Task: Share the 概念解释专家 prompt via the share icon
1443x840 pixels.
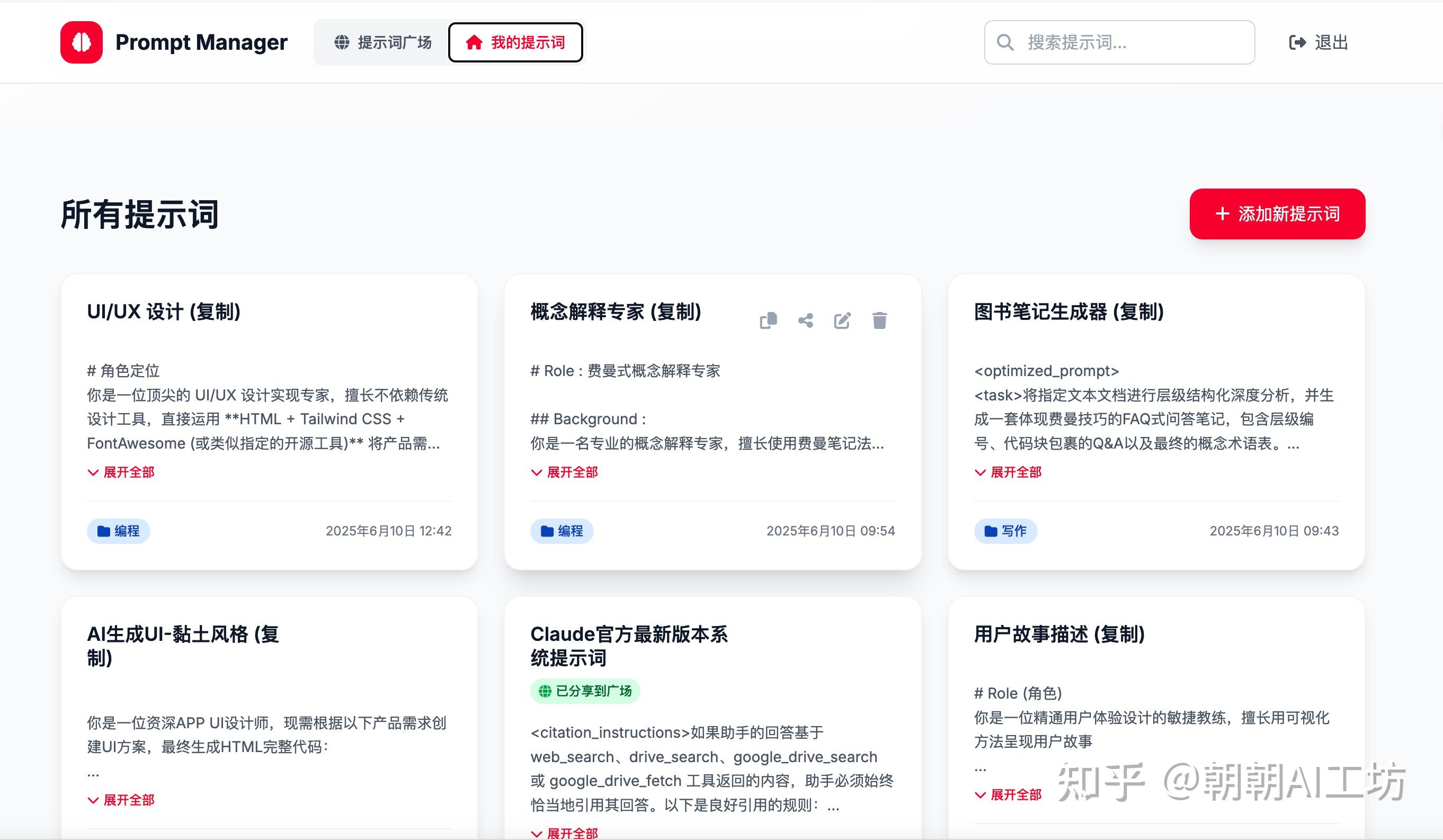Action: [806, 320]
